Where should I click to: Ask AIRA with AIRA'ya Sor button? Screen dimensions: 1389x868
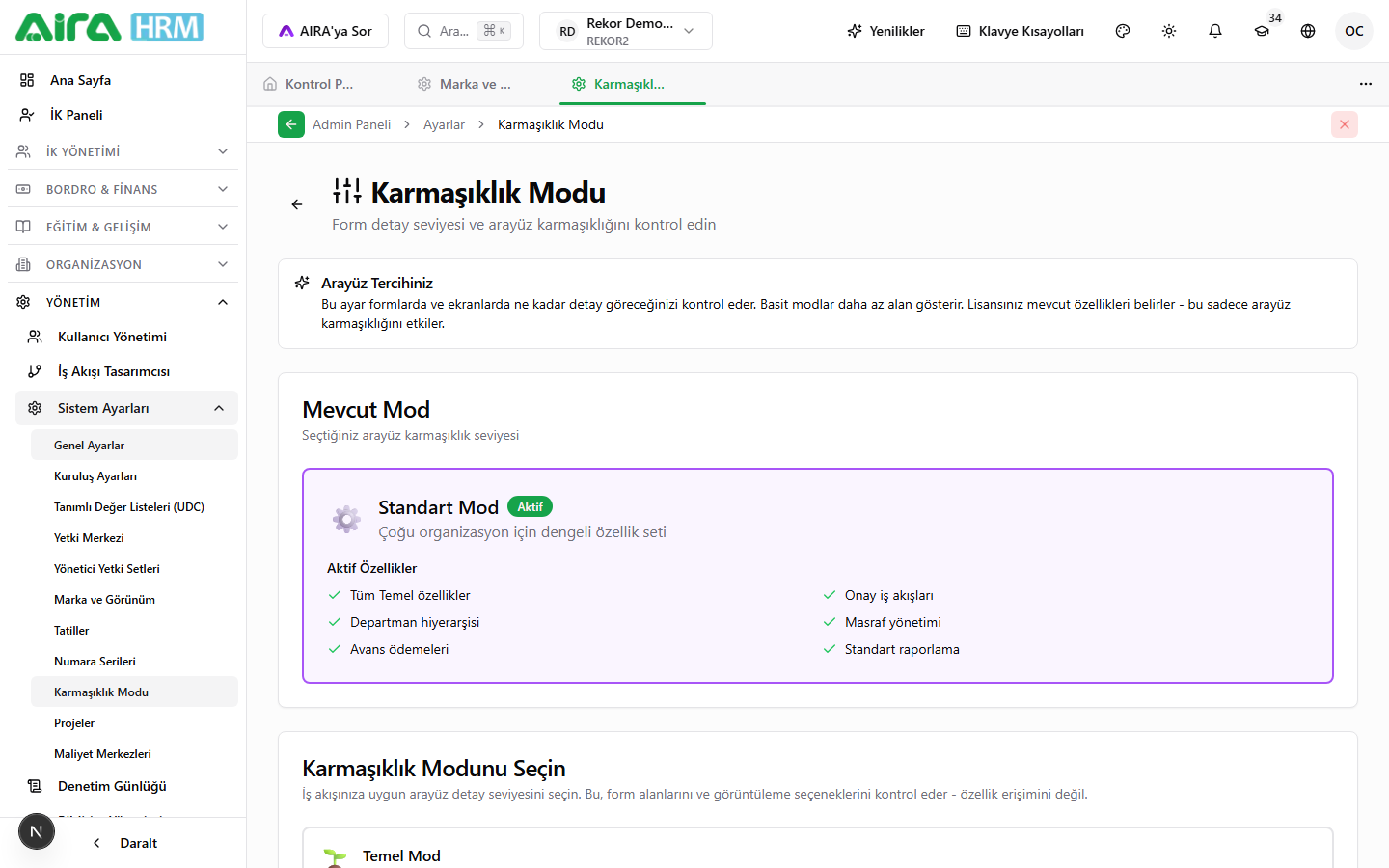pos(325,31)
